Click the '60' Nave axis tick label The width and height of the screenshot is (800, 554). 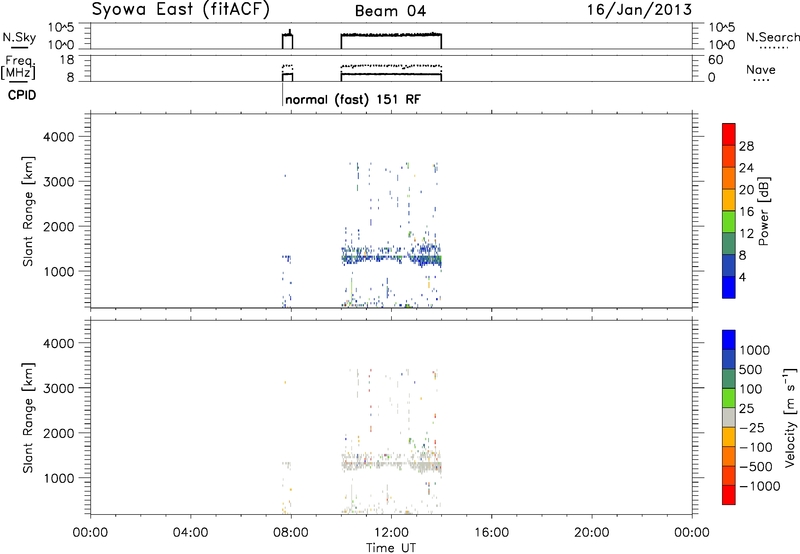(x=715, y=60)
